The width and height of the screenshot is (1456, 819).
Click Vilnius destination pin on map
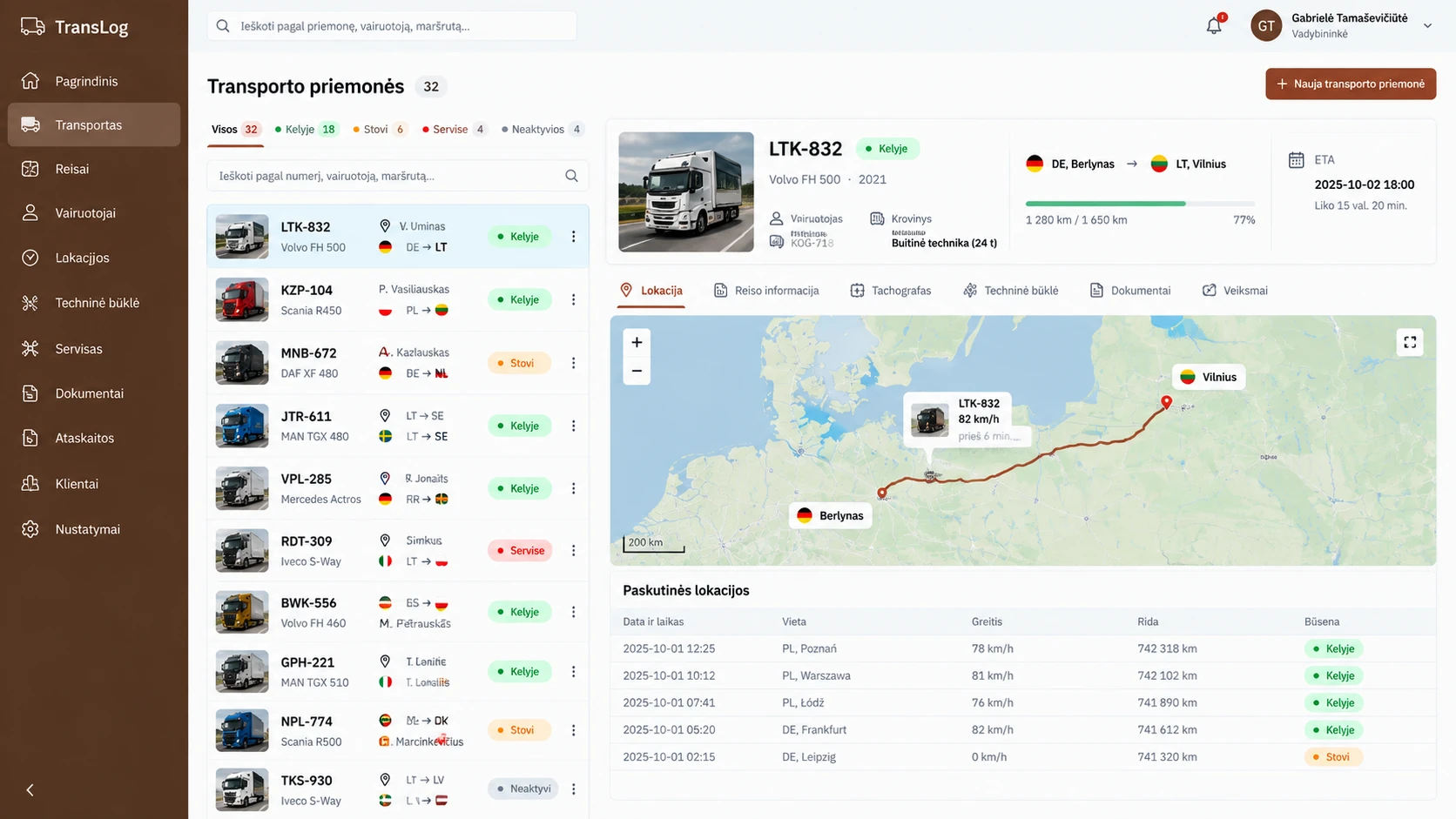pyautogui.click(x=1166, y=402)
